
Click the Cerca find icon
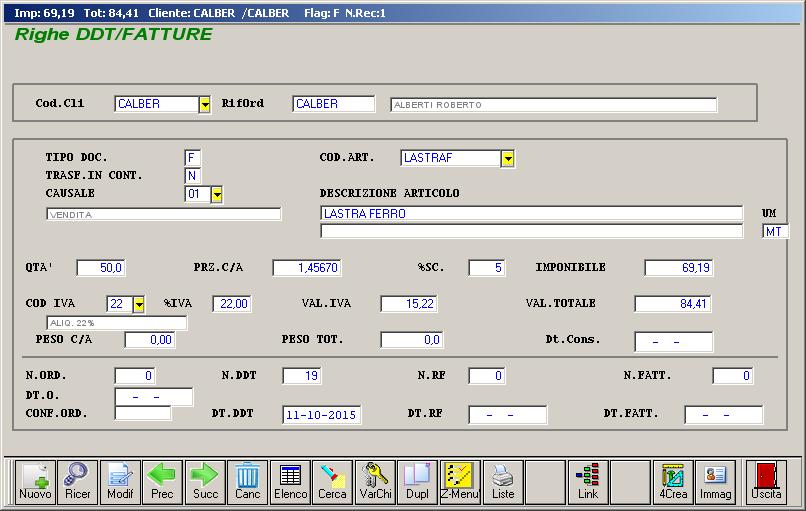point(332,482)
